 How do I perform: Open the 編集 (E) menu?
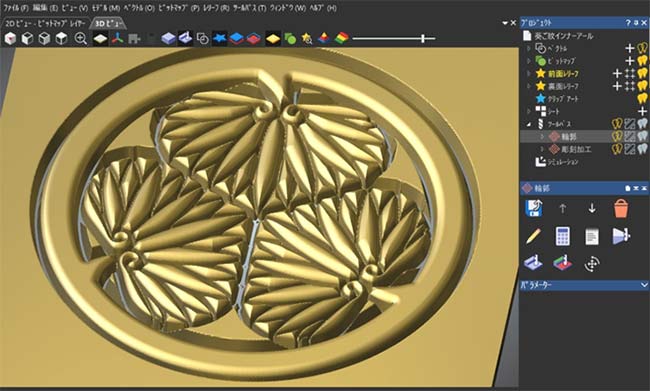click(45, 8)
